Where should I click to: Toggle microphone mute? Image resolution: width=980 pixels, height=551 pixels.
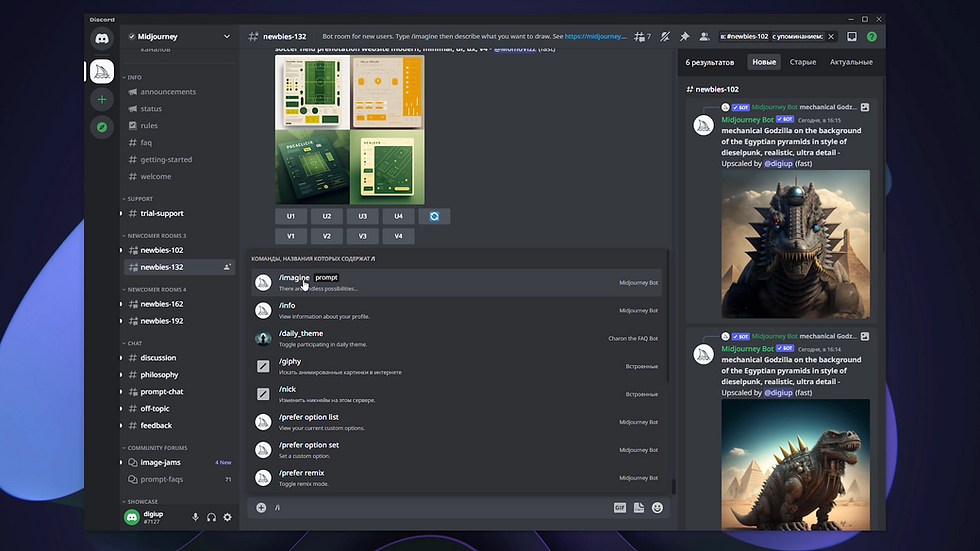pos(195,517)
